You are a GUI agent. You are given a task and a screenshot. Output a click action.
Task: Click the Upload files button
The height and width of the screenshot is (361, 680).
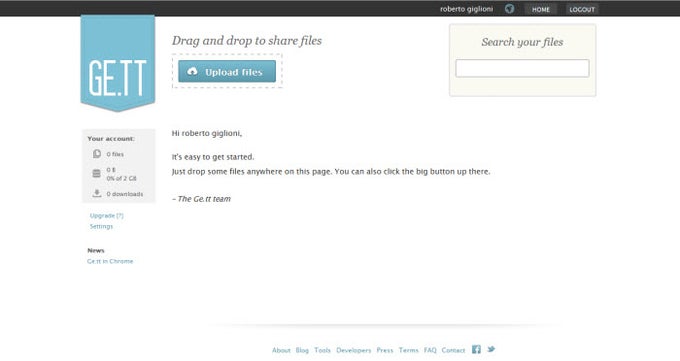click(227, 72)
